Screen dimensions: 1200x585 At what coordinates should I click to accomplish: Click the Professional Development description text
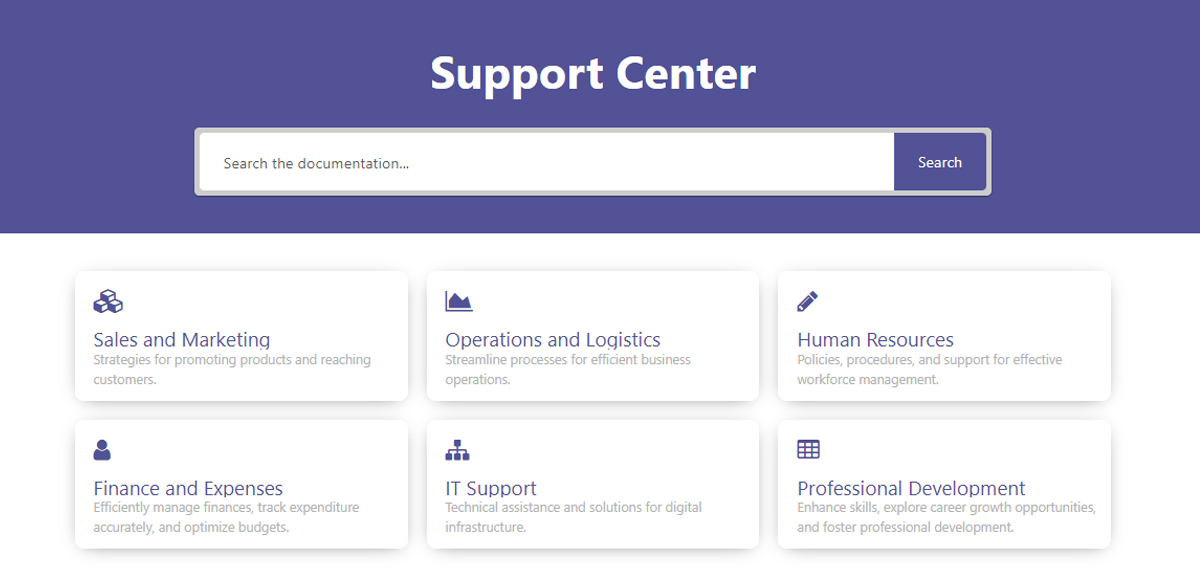pyautogui.click(x=945, y=517)
